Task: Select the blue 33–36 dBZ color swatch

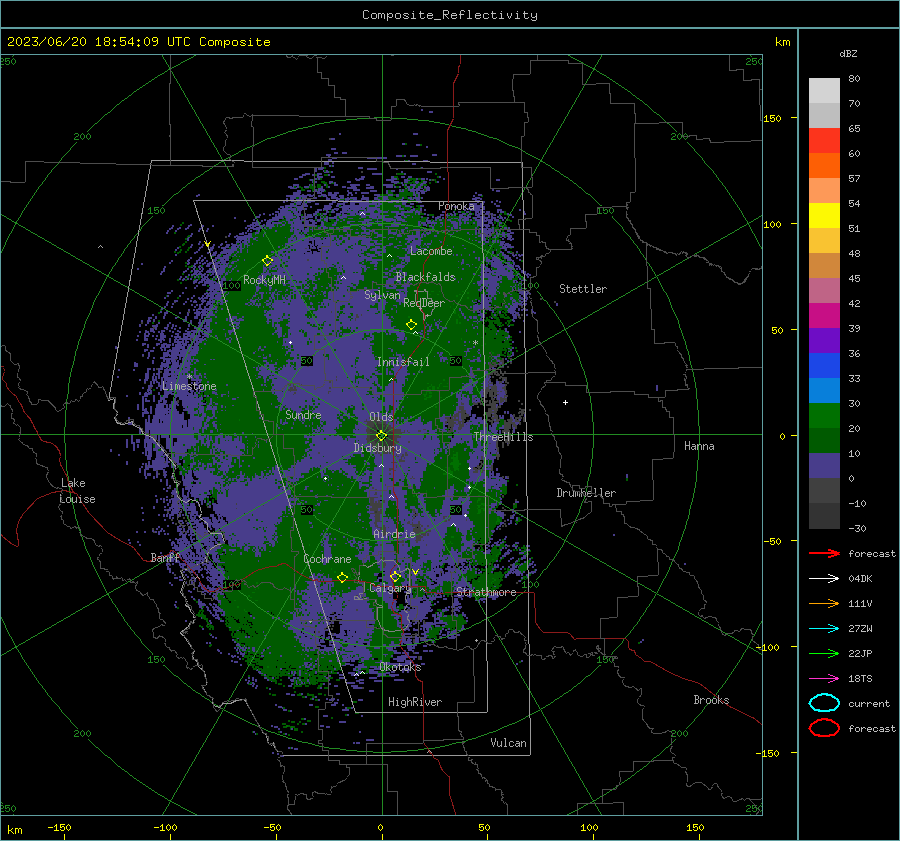Action: (x=824, y=366)
